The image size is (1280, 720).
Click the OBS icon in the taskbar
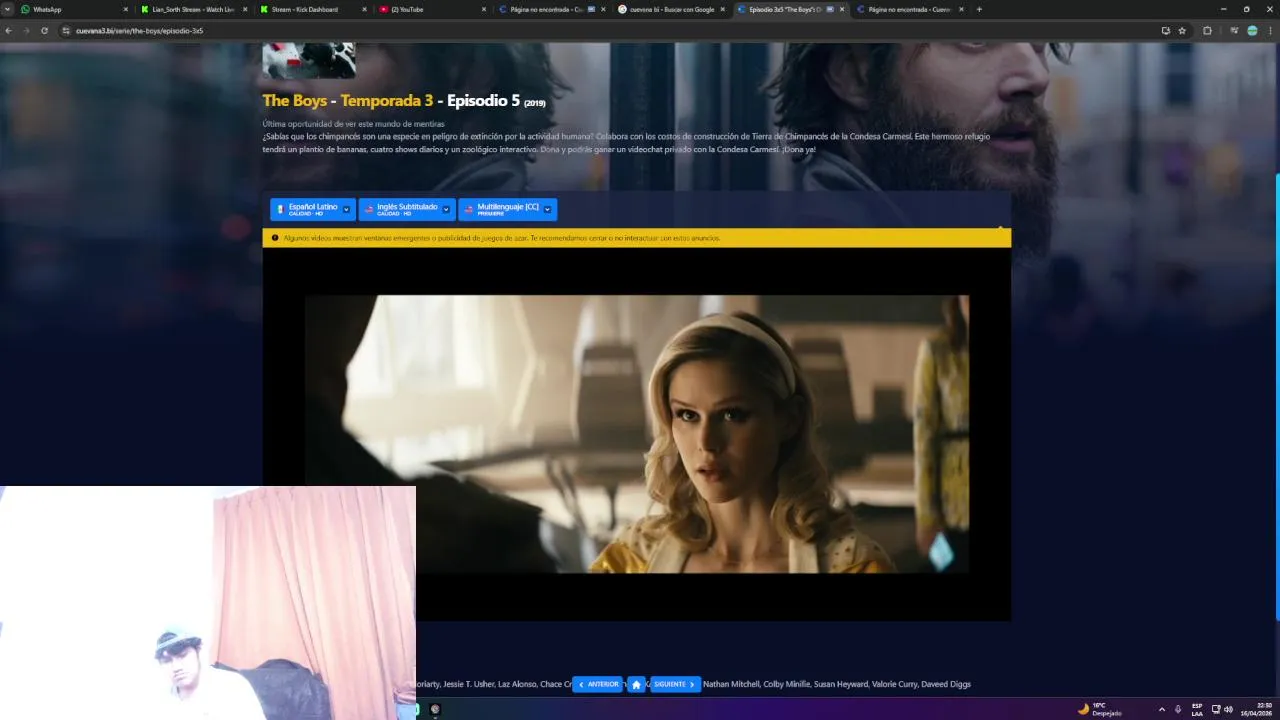coord(435,709)
